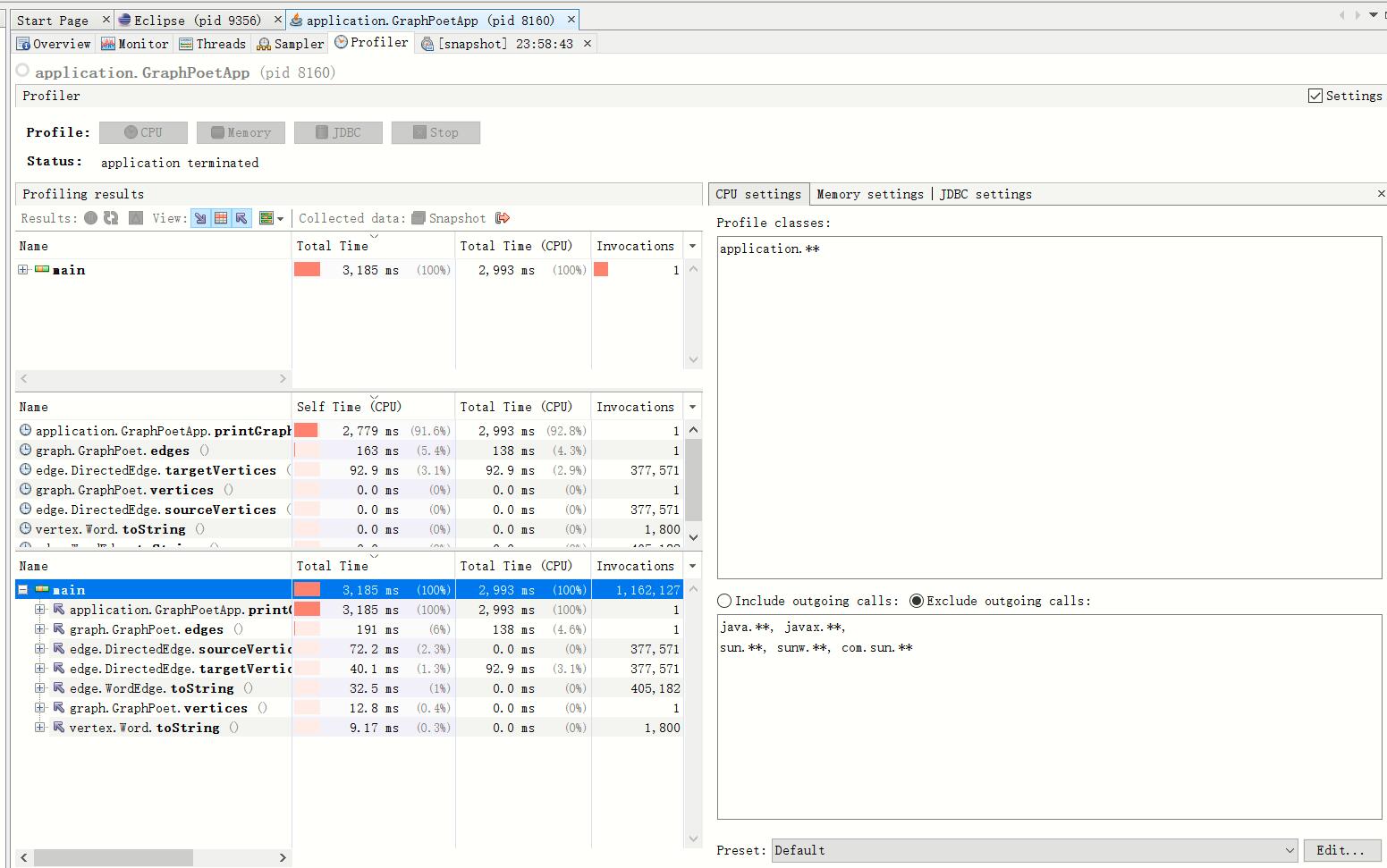Click the reverse-call icon of vertex.Word.toString

[x=58, y=727]
